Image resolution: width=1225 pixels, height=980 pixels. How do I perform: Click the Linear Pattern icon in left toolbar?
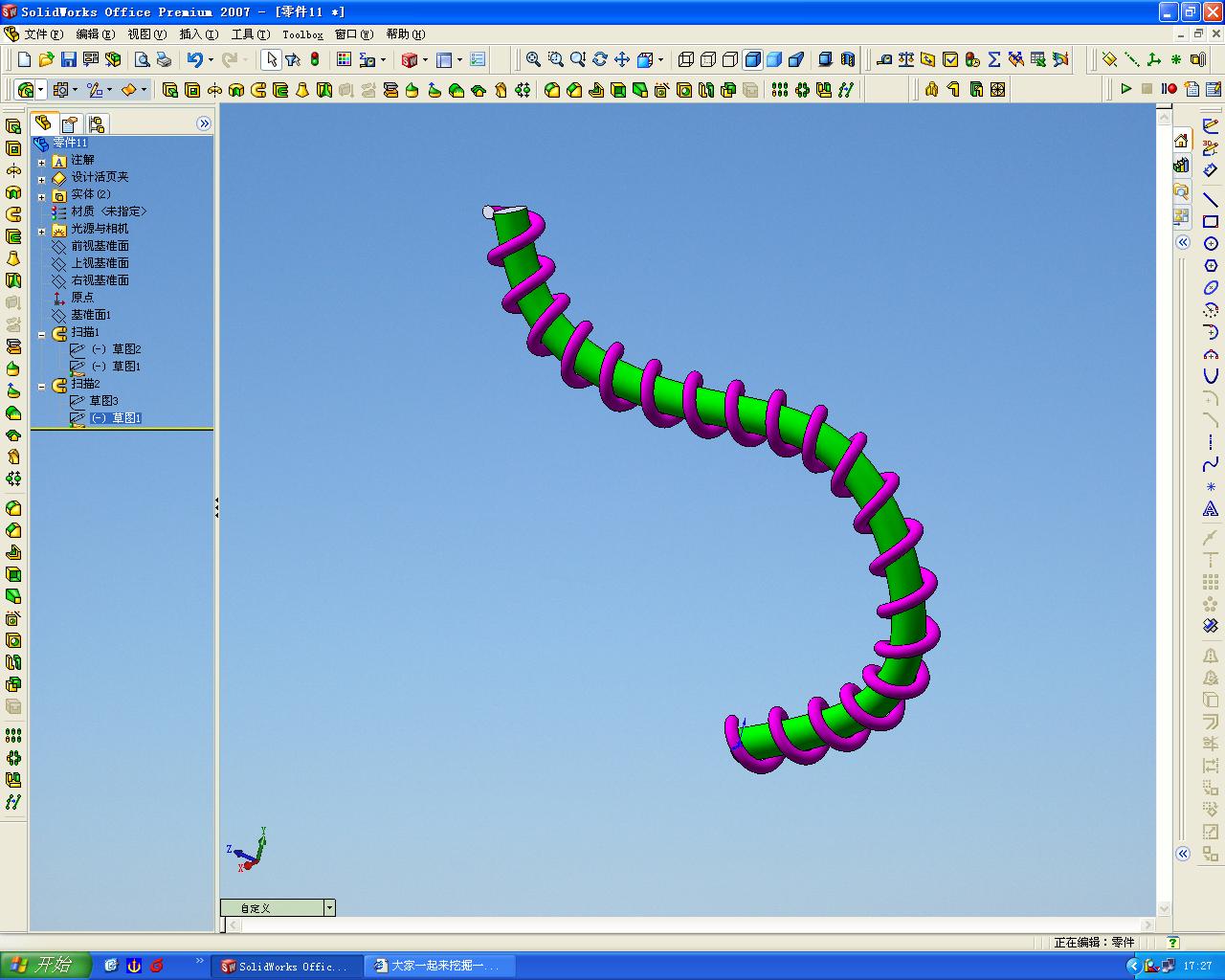point(13,736)
